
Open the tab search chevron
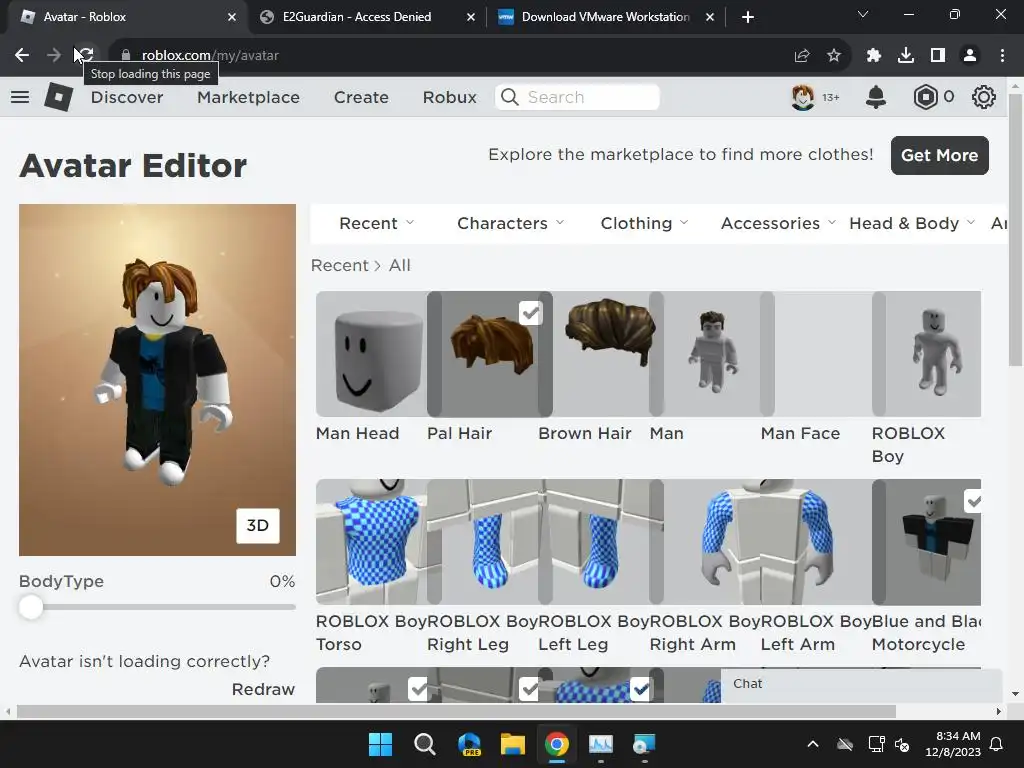click(863, 14)
